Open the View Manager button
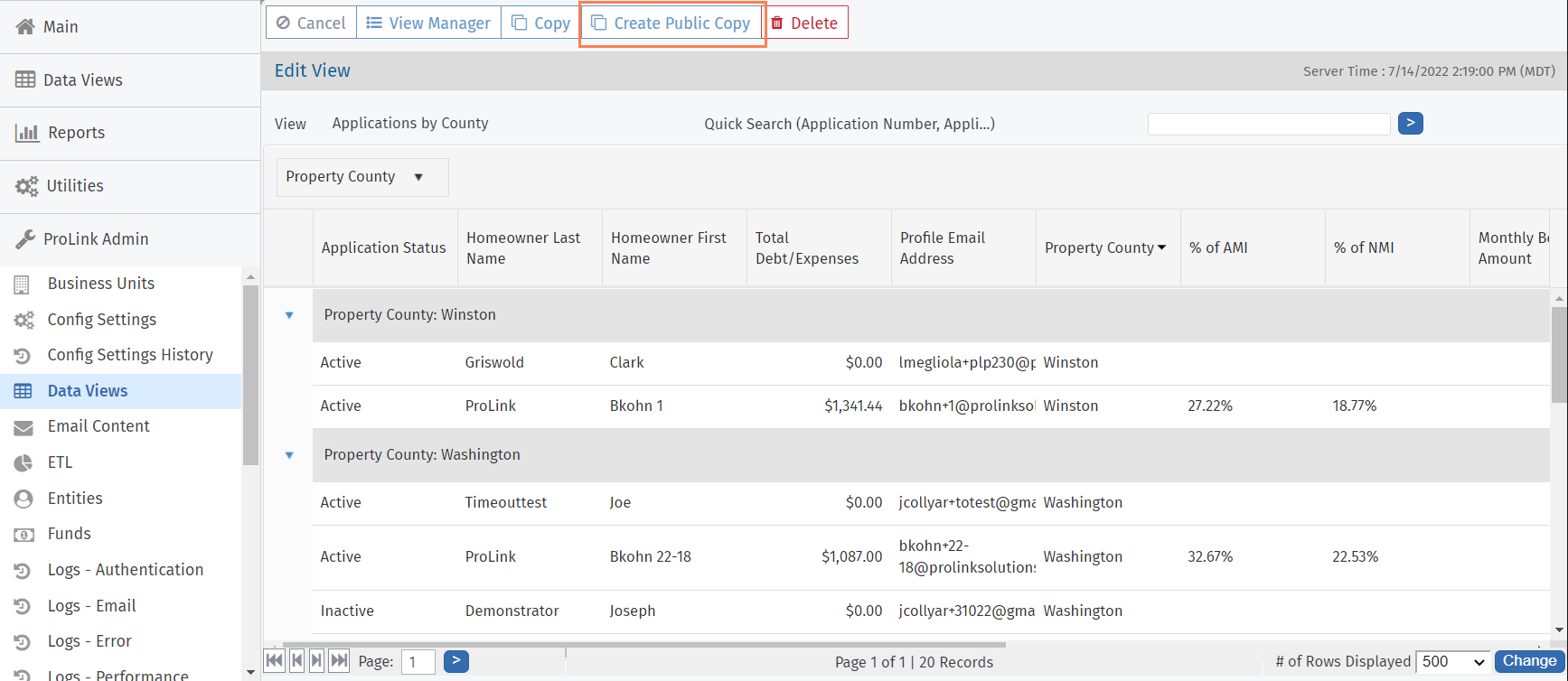This screenshot has height=681, width=1568. coord(429,23)
